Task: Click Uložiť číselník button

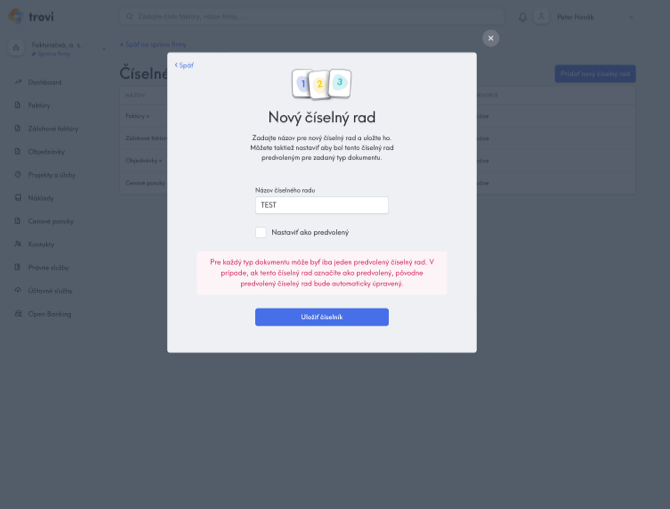Action: (x=322, y=317)
